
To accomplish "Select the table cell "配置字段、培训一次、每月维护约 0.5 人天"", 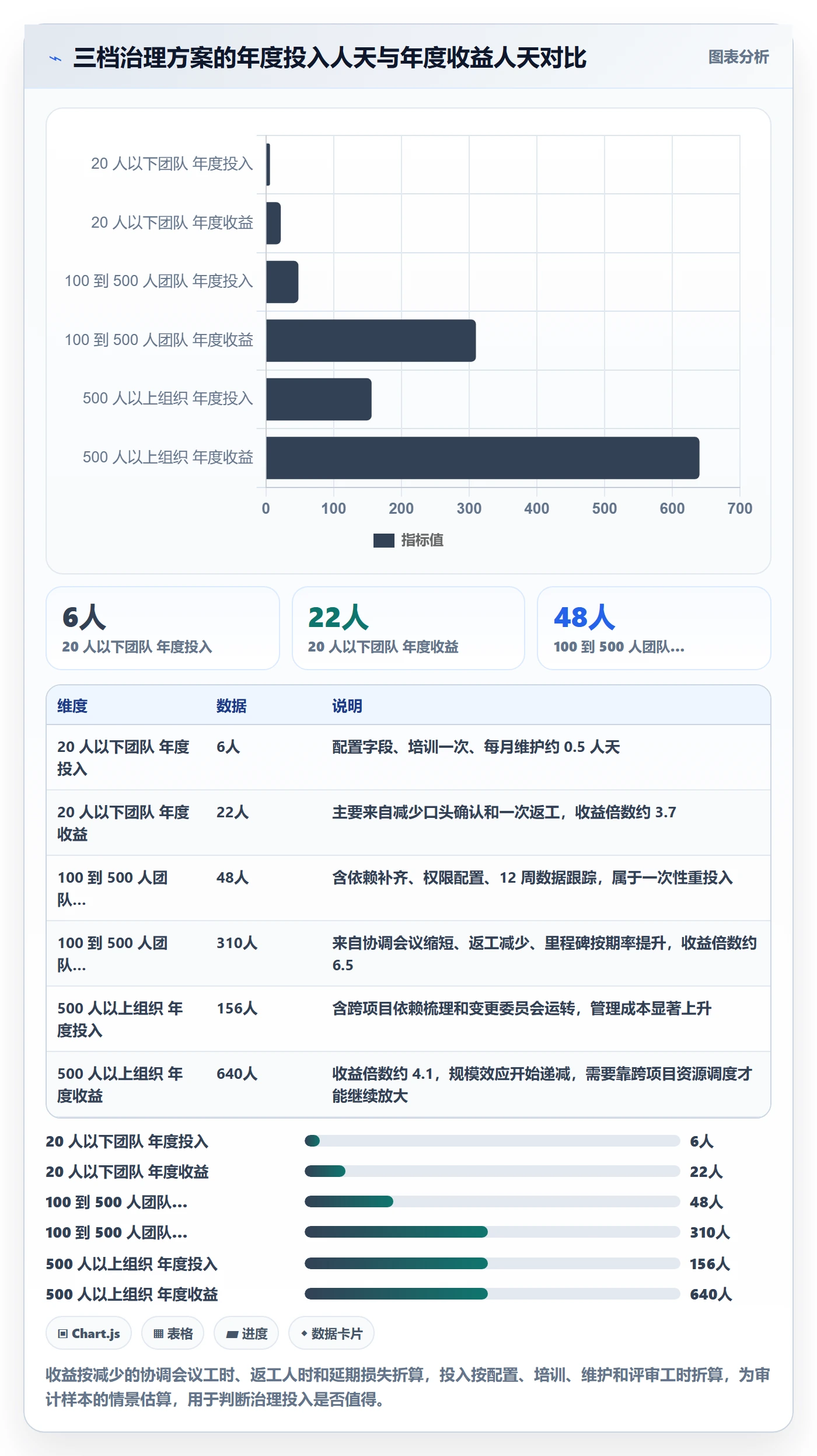I will pos(476,747).
